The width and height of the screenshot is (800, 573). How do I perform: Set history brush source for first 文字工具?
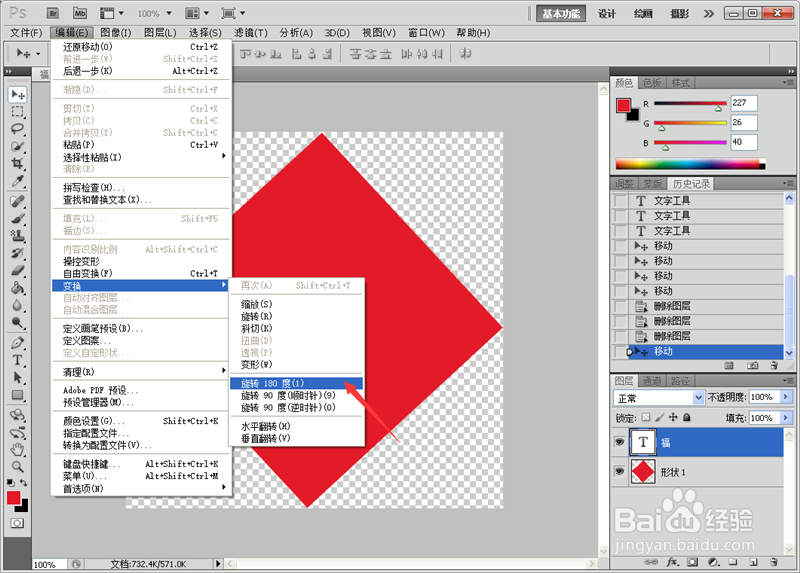pyautogui.click(x=620, y=201)
